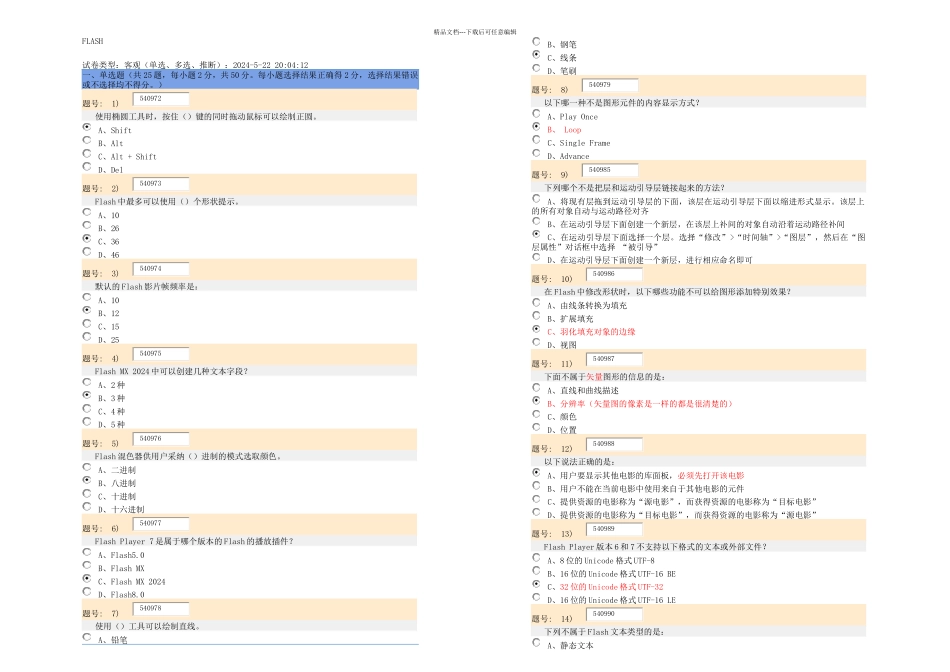The height and width of the screenshot is (672, 950).
Task: Select option B、26 for shape hints
Action: (x=87, y=225)
